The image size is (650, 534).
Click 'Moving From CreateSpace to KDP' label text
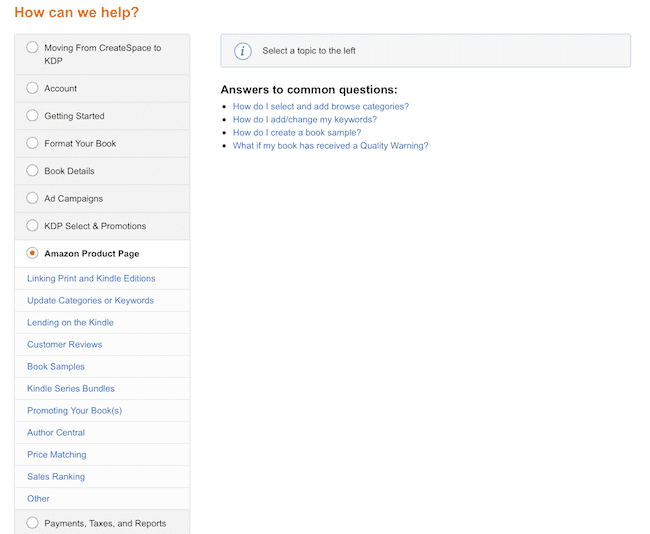(102, 54)
